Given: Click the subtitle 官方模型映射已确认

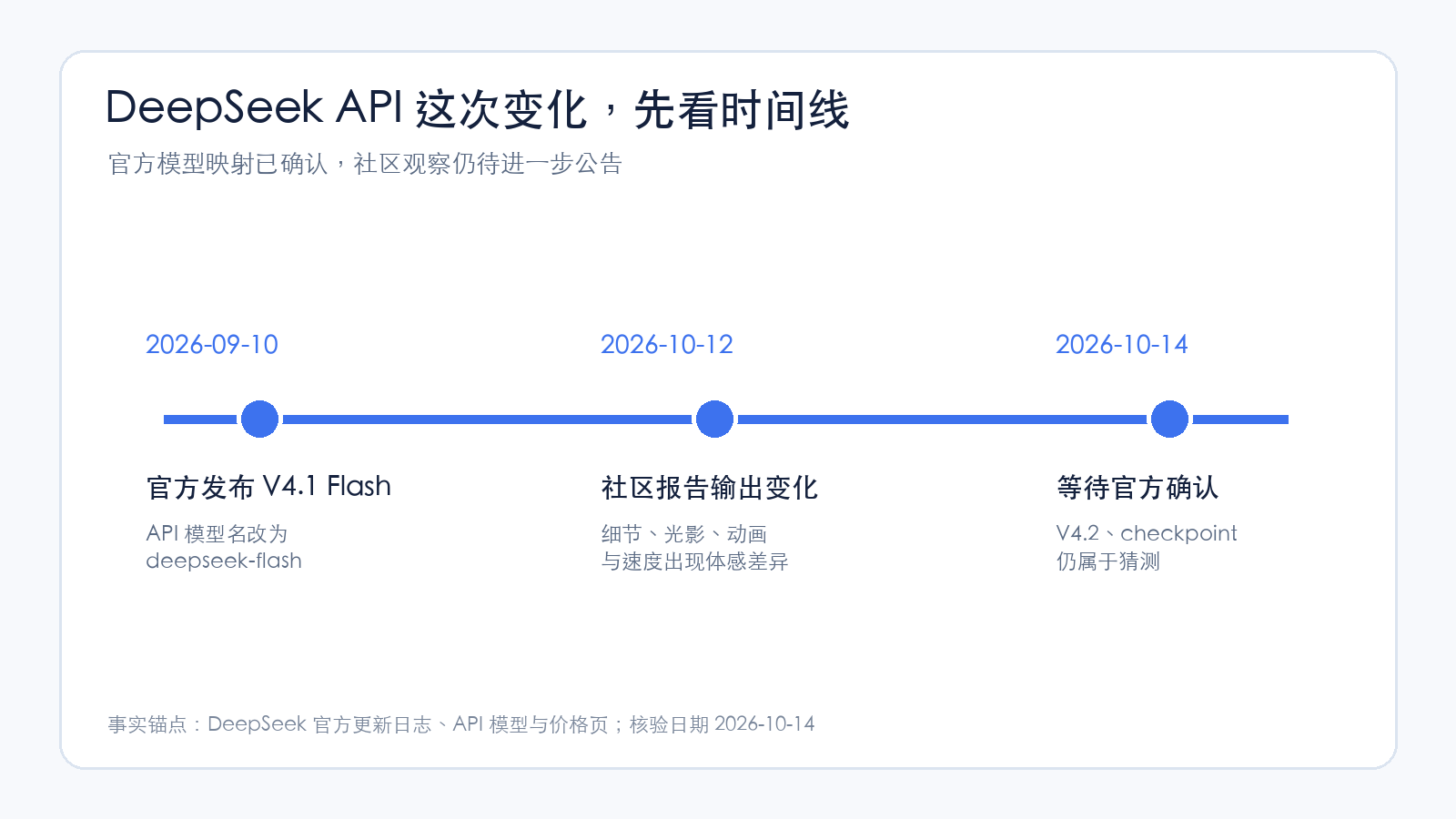Looking at the screenshot, I should [x=217, y=164].
